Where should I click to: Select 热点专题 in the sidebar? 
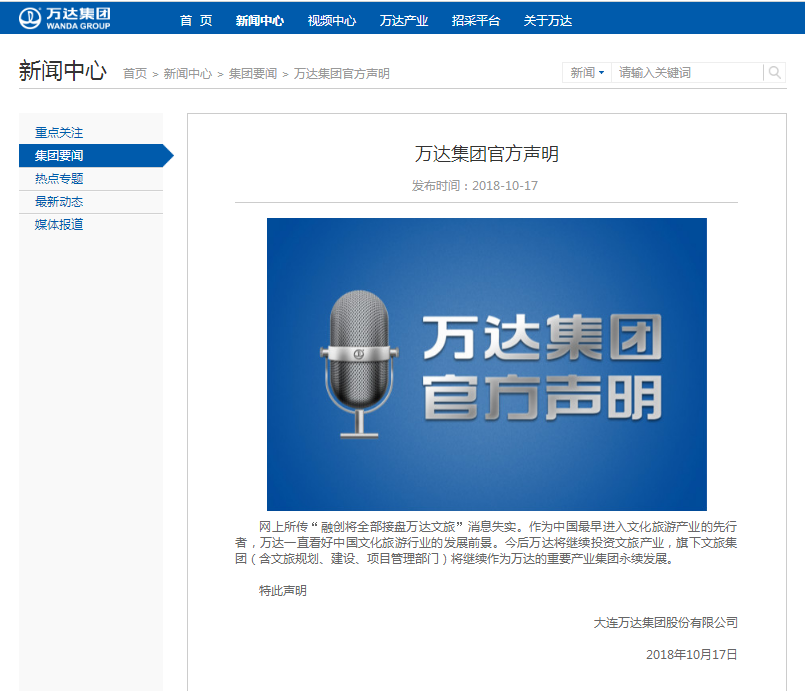(59, 178)
